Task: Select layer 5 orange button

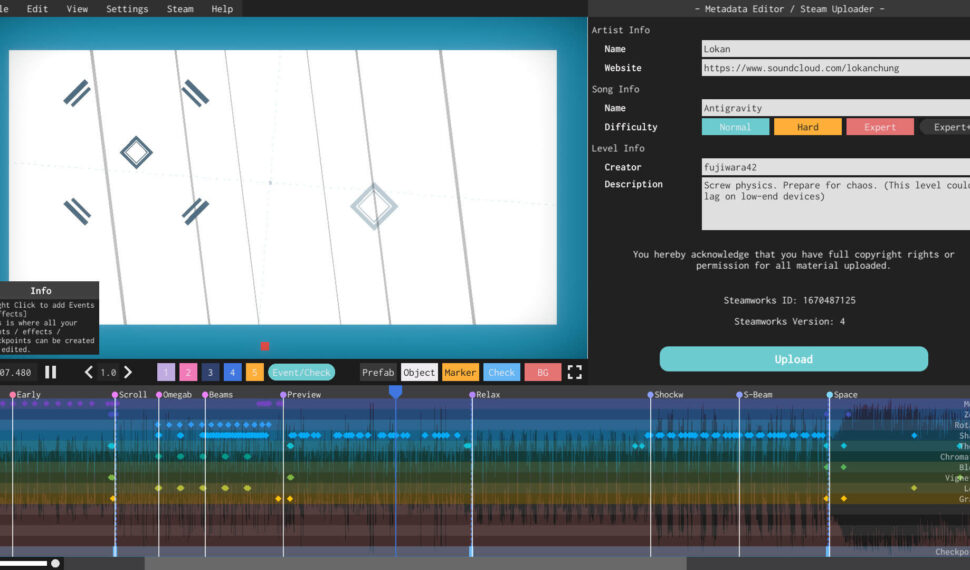Action: (x=254, y=372)
